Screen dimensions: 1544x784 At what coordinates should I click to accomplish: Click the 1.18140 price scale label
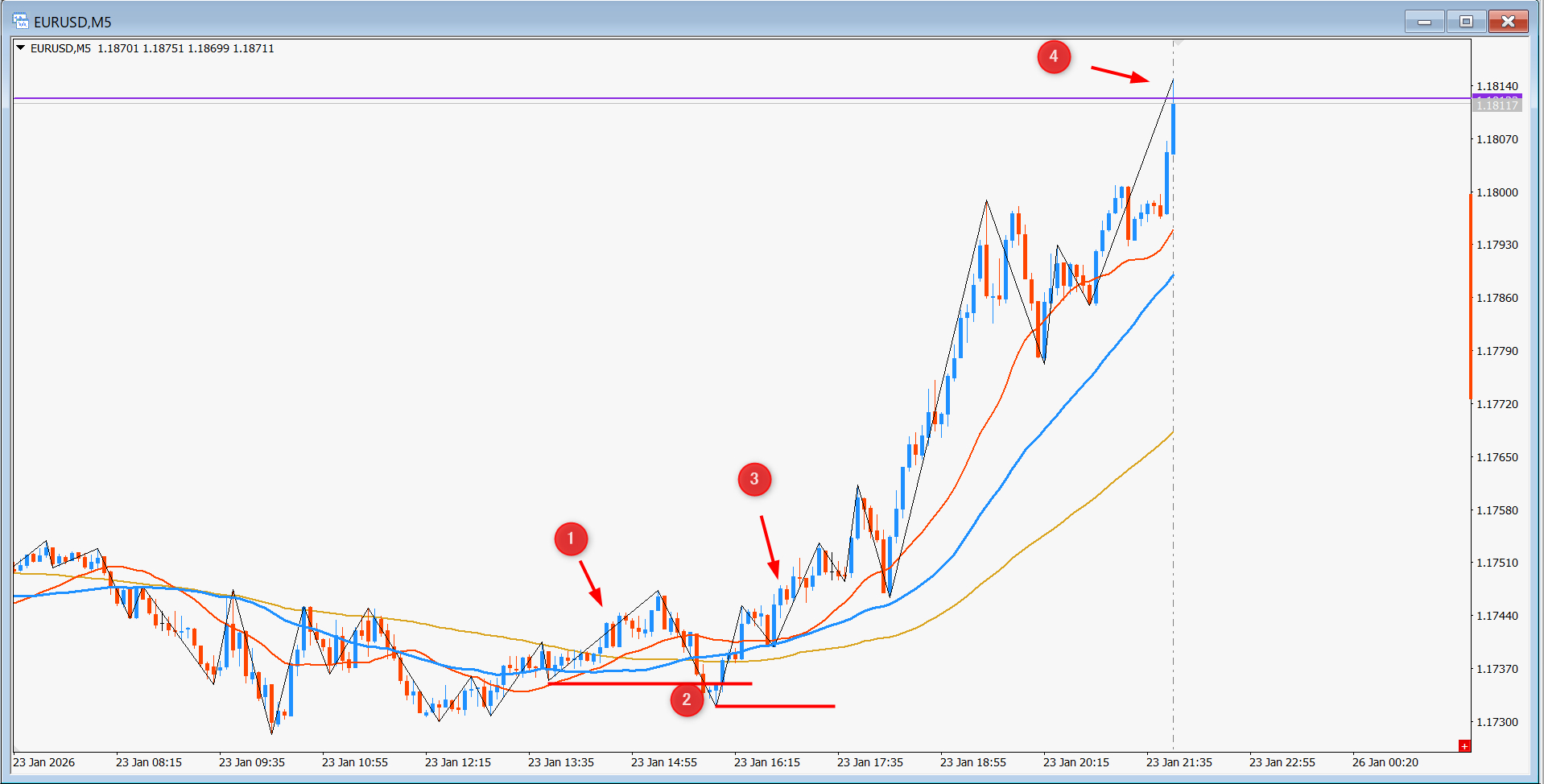coord(1499,85)
